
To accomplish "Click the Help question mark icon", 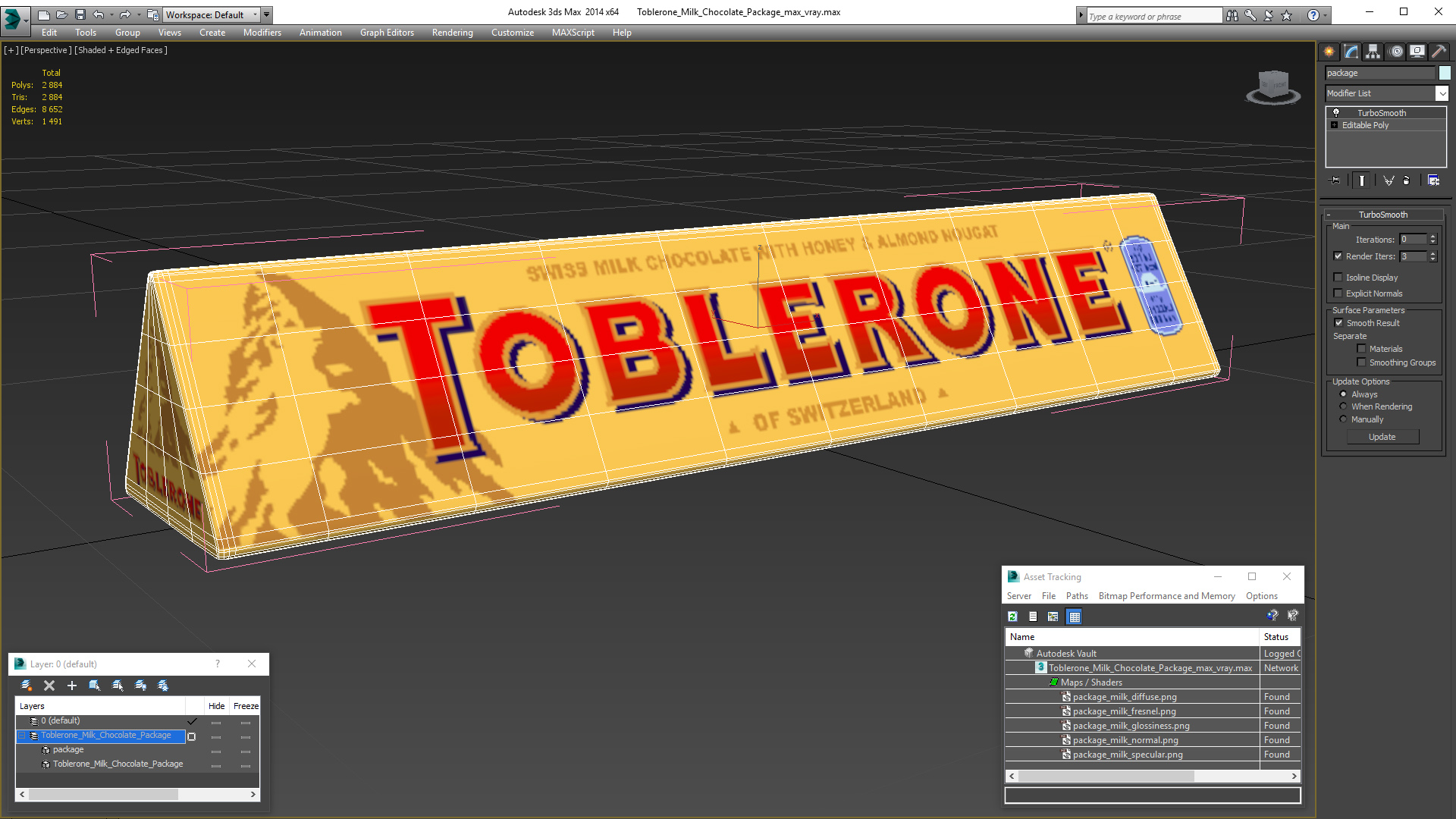I will (1313, 15).
